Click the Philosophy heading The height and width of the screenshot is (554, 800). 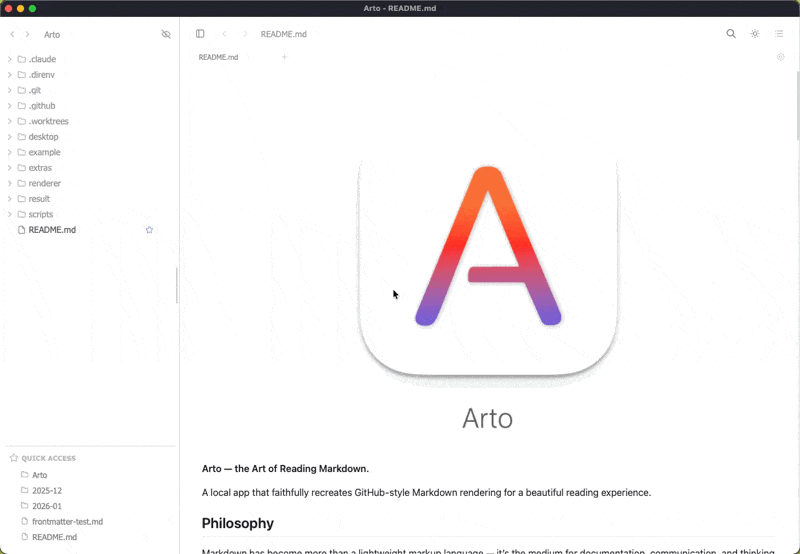point(238,523)
